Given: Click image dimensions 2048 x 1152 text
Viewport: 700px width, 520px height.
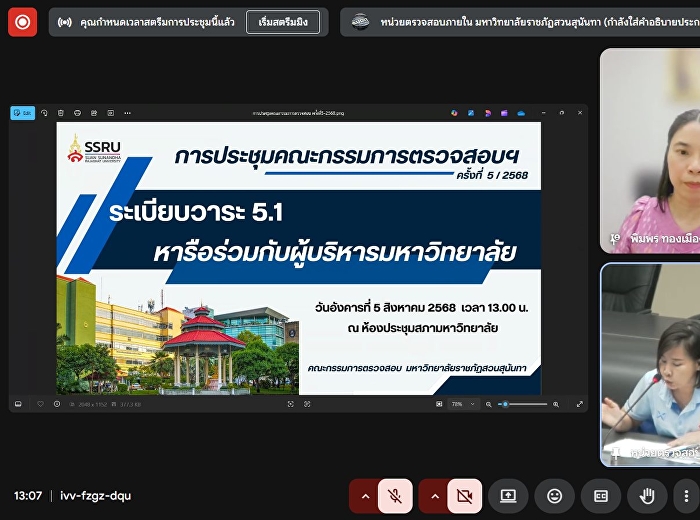Looking at the screenshot, I should (92, 404).
